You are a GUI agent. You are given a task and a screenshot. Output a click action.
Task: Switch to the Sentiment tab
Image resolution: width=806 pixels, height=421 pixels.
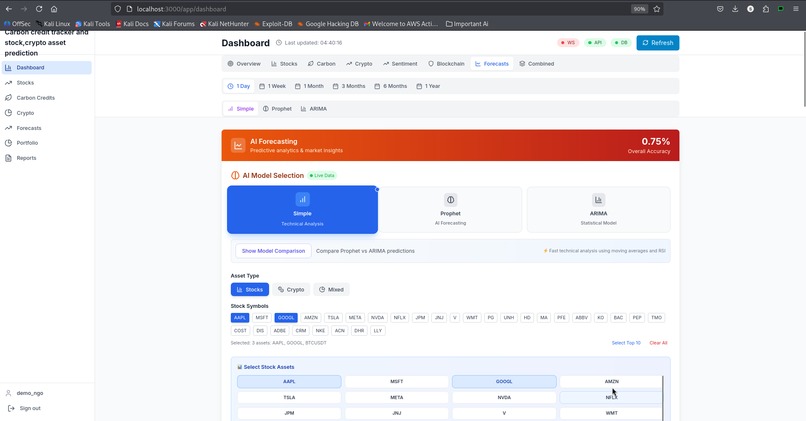tap(400, 64)
